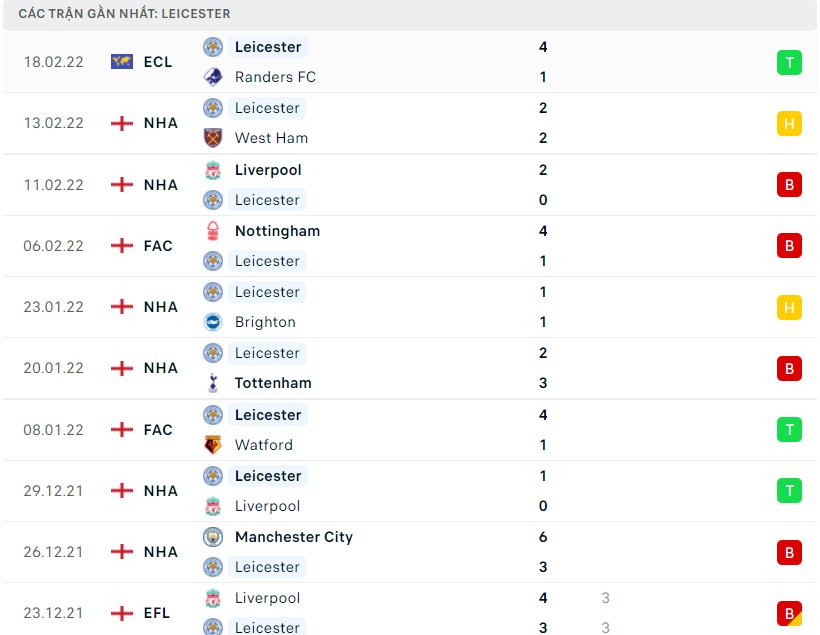820x635 pixels.
Task: Click the EFL label for 23.12.21 match
Action: point(157,613)
